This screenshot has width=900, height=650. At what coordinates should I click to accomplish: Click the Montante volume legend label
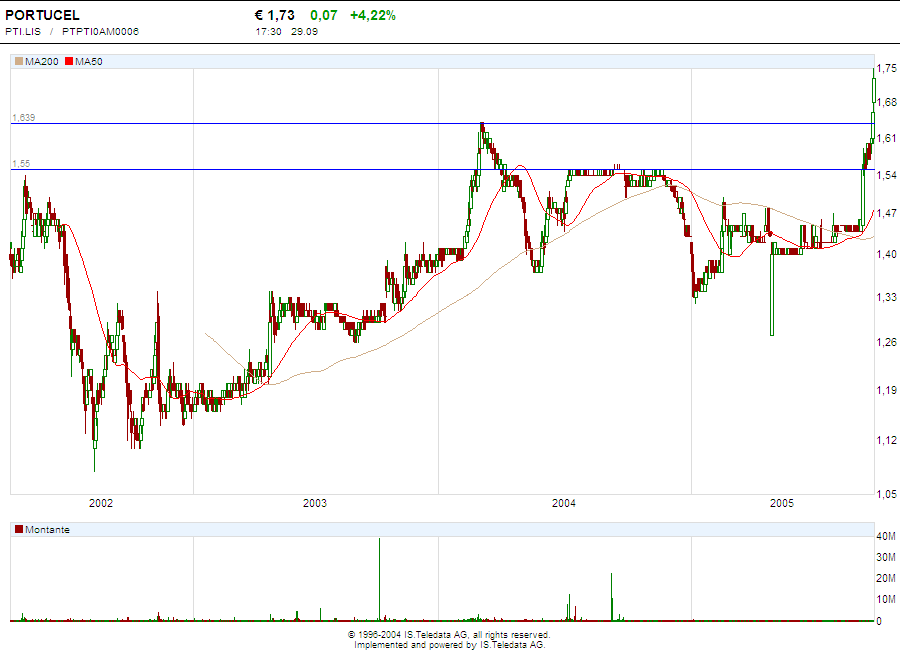(48, 529)
